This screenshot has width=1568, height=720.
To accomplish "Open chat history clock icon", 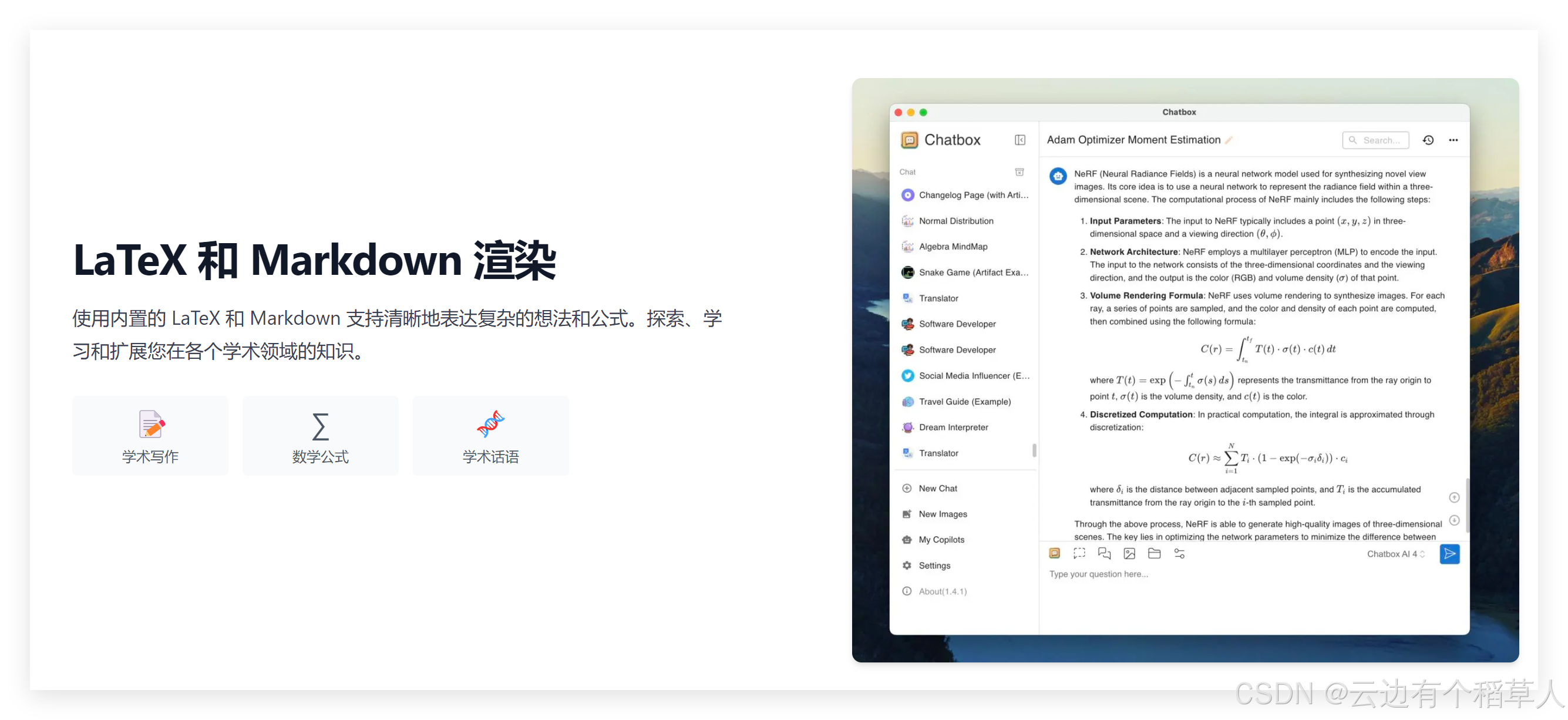I will click(x=1428, y=140).
